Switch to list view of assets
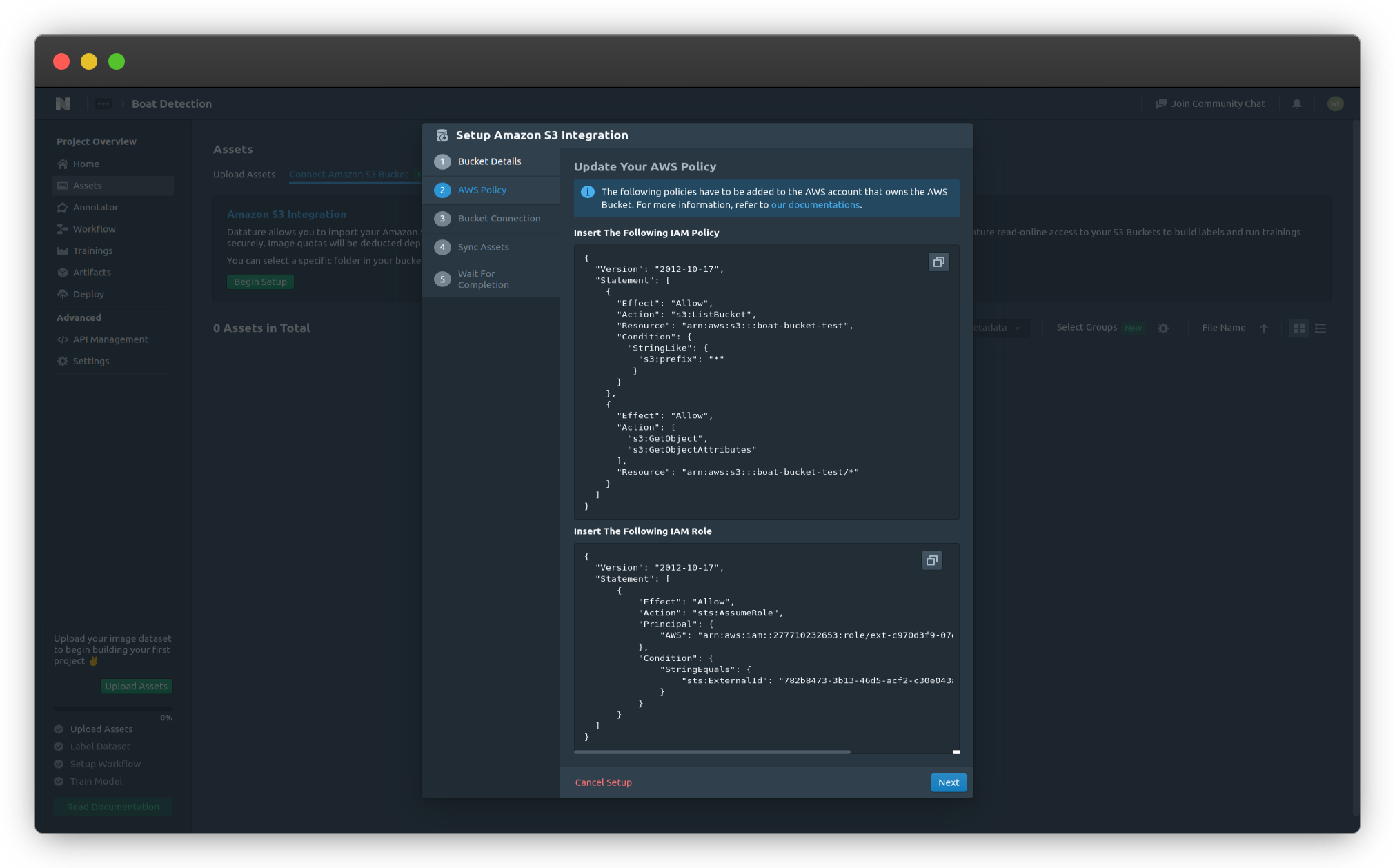1395x868 pixels. 1320,328
